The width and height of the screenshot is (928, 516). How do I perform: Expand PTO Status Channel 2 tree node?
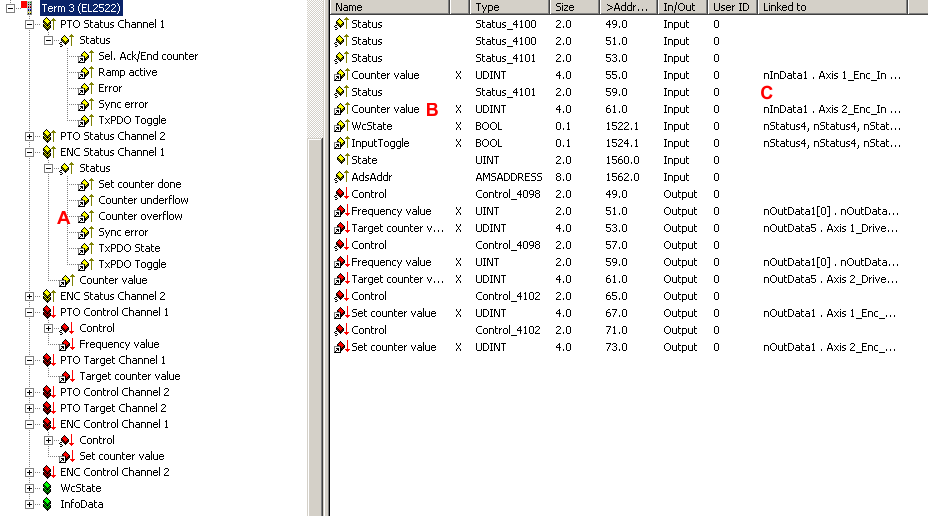tap(29, 136)
